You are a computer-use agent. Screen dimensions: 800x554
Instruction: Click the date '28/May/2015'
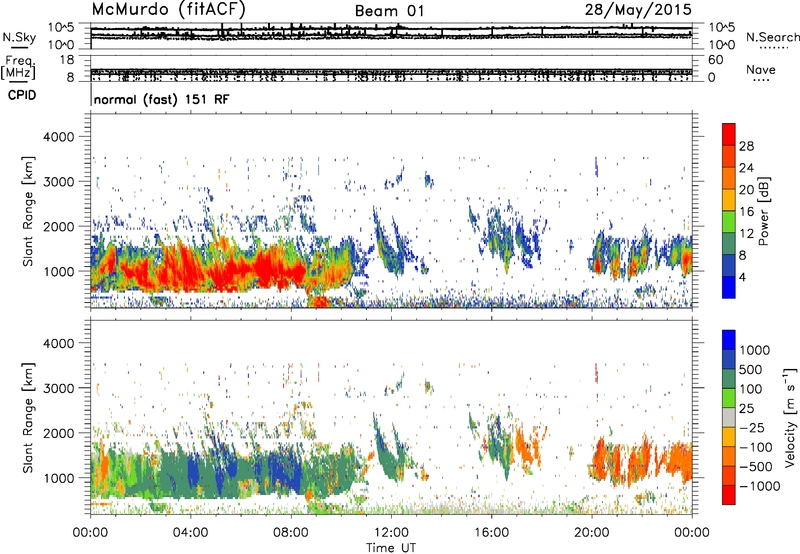coord(638,9)
